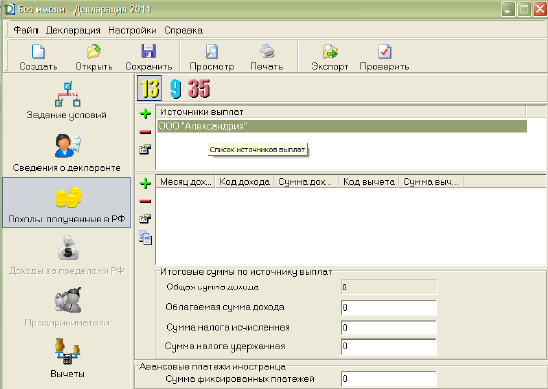The height and width of the screenshot is (389, 548).
Task: Click the Месяц дохода column header
Action: pyautogui.click(x=186, y=182)
